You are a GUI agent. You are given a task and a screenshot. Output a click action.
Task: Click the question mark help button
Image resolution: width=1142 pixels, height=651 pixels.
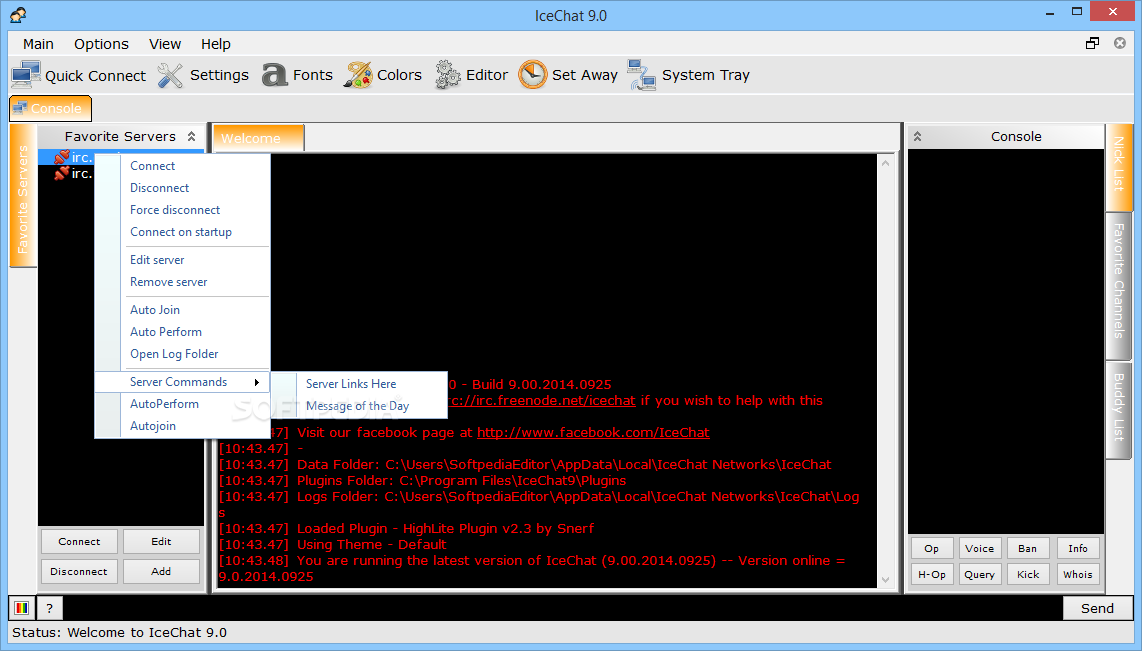[x=50, y=608]
